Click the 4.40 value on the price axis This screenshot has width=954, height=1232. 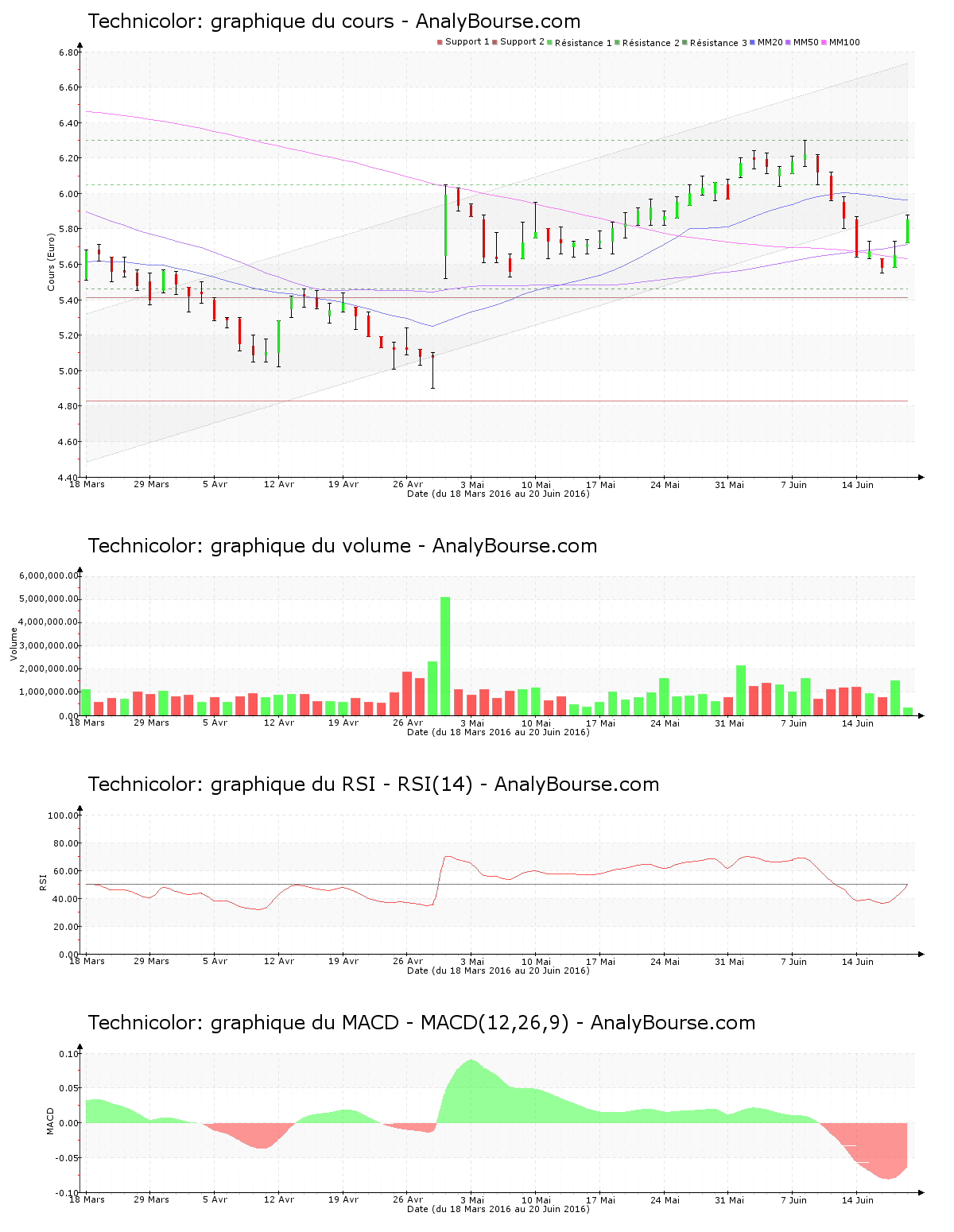tap(68, 477)
